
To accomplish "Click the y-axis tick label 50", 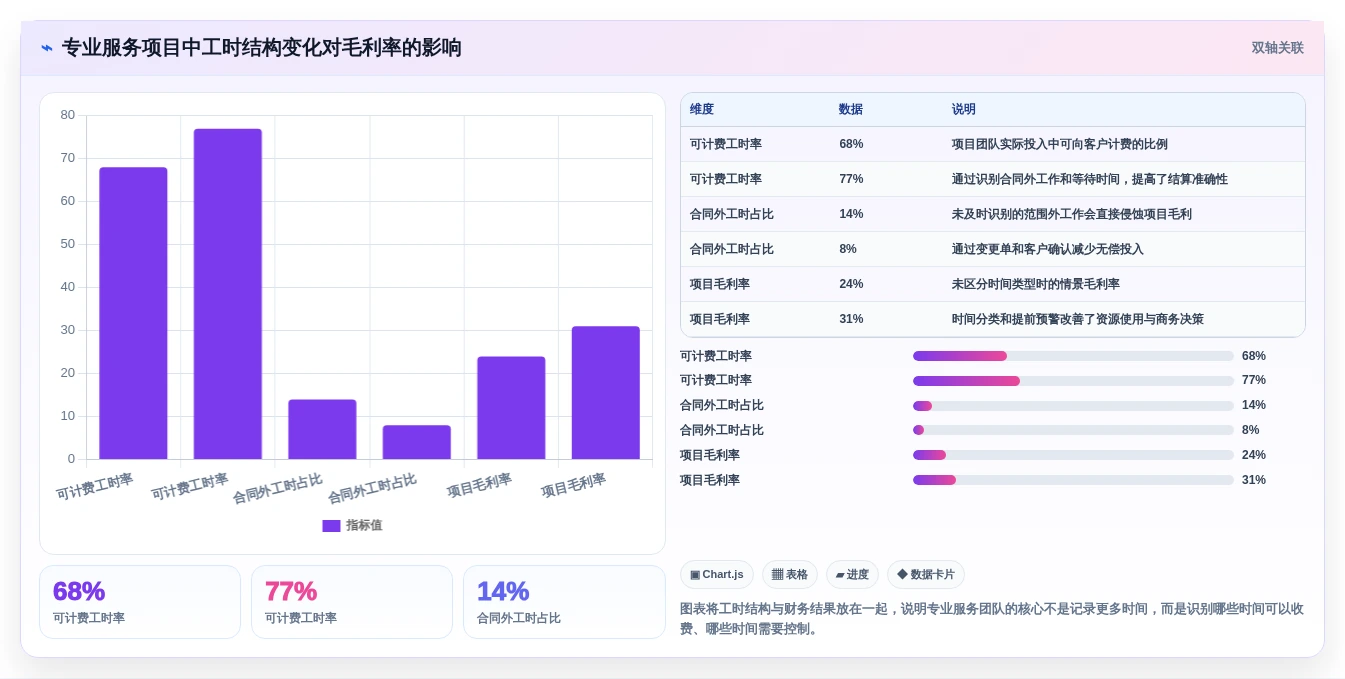I will [68, 244].
